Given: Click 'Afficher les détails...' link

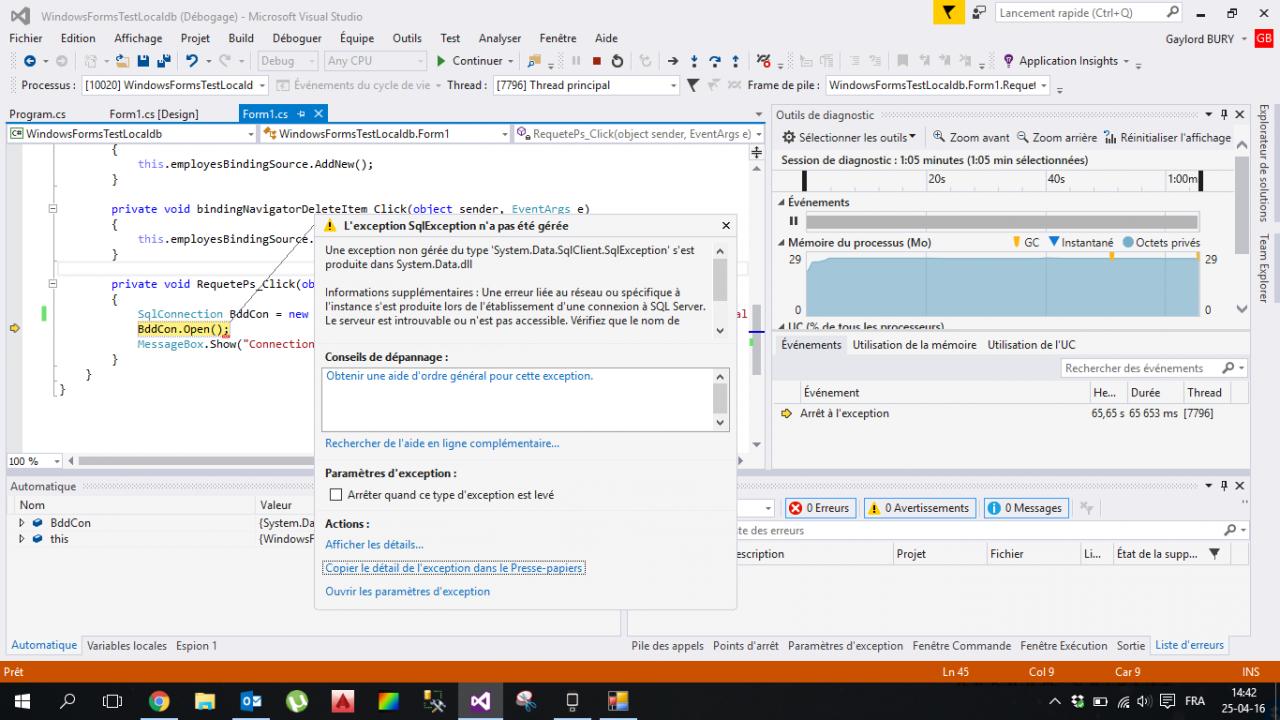Looking at the screenshot, I should point(374,545).
